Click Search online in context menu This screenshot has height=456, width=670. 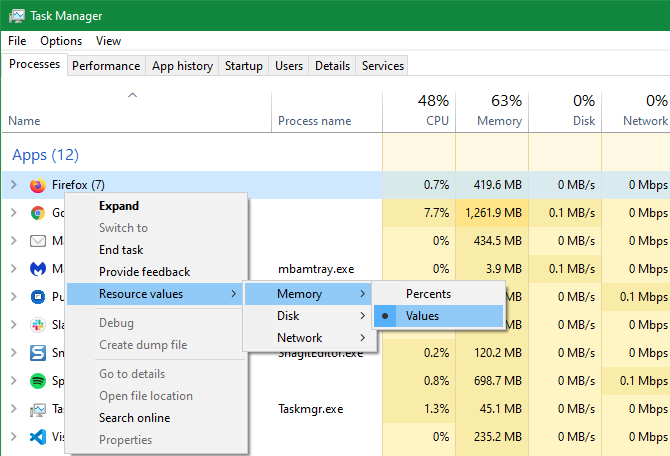[x=134, y=418]
